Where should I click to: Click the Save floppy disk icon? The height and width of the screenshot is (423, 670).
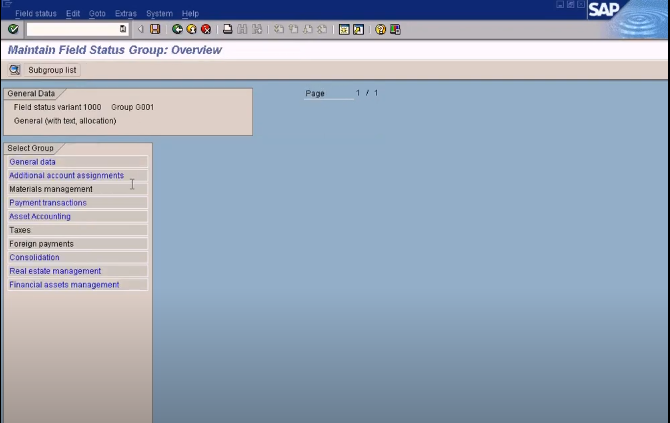tap(155, 29)
